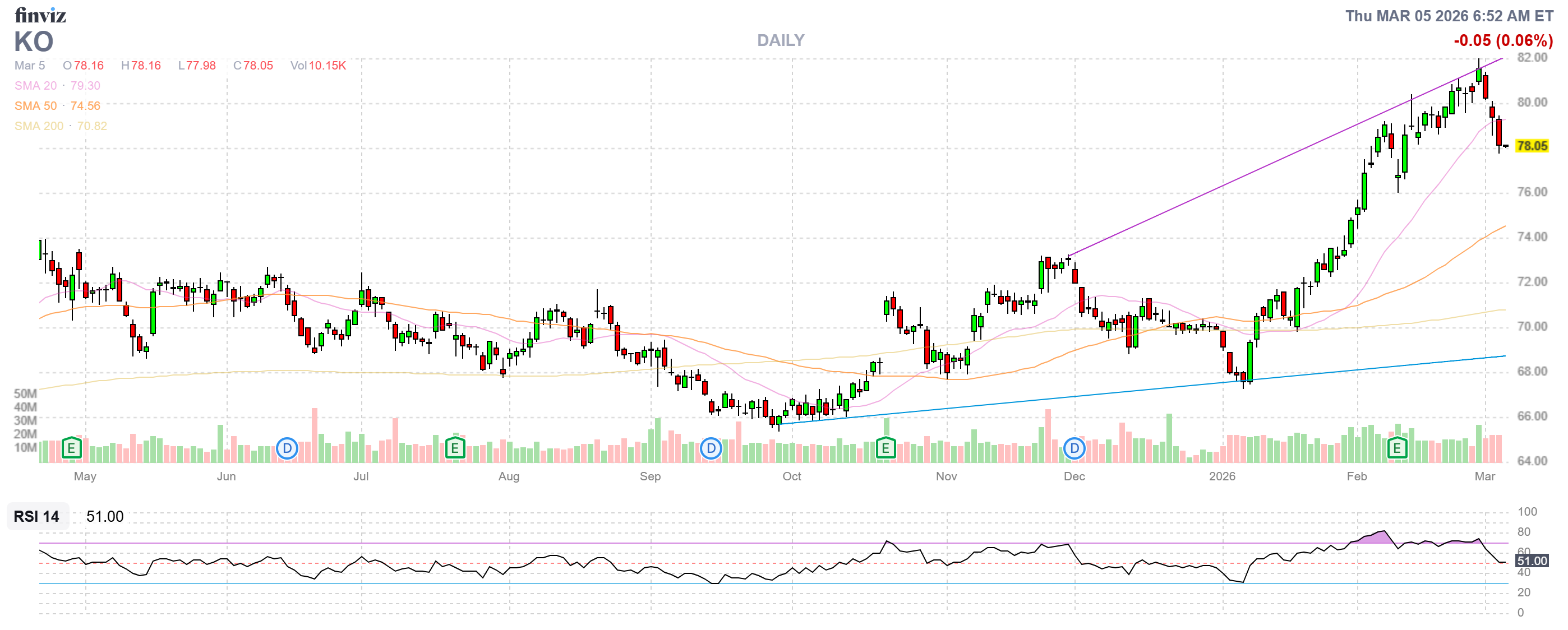Open the RSI 14 indicator label

point(36,516)
